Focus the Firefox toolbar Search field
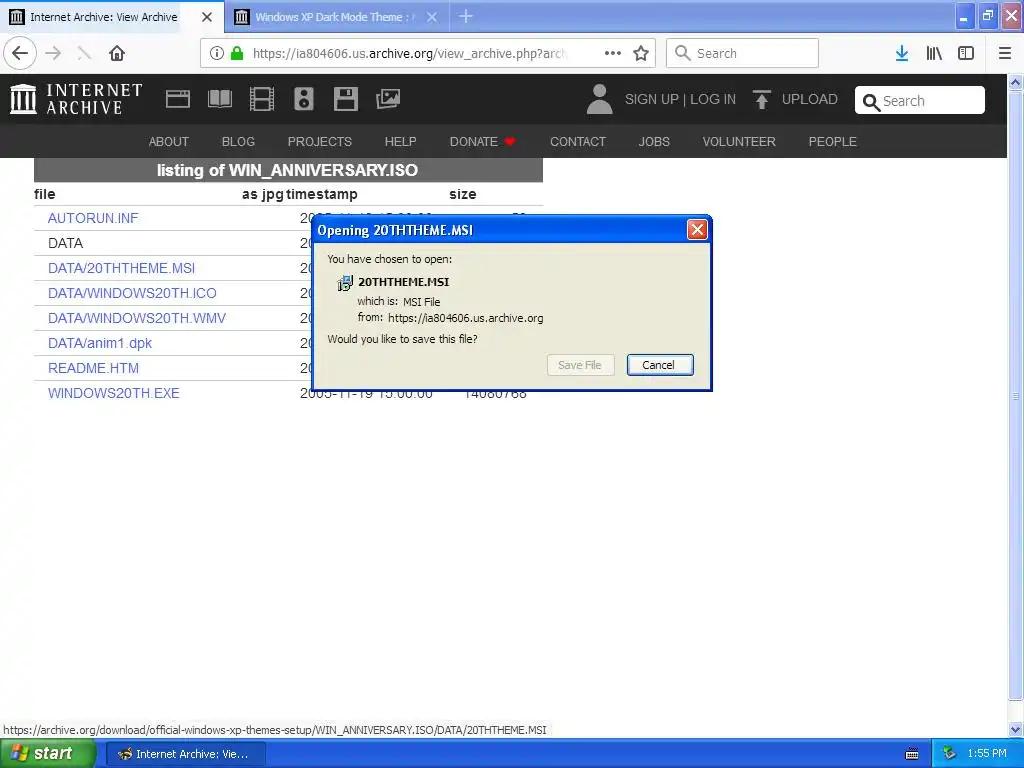The image size is (1024, 768). click(742, 53)
